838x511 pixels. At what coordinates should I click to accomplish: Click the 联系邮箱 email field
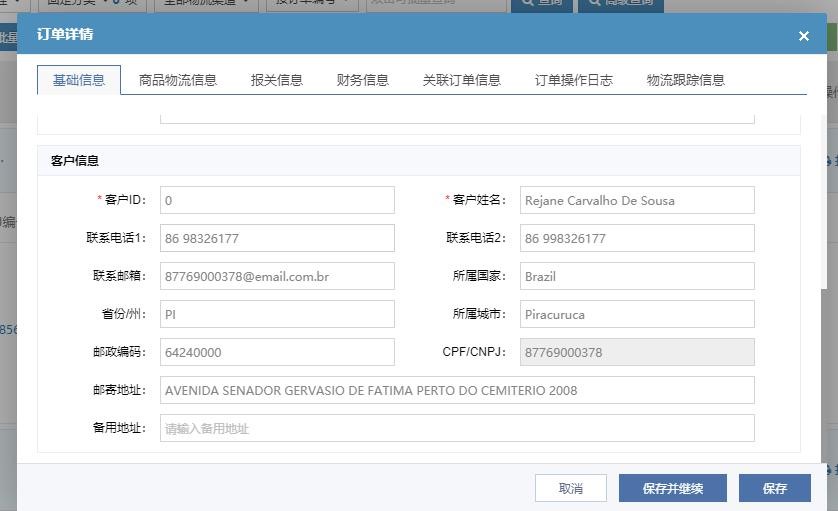[x=277, y=276]
